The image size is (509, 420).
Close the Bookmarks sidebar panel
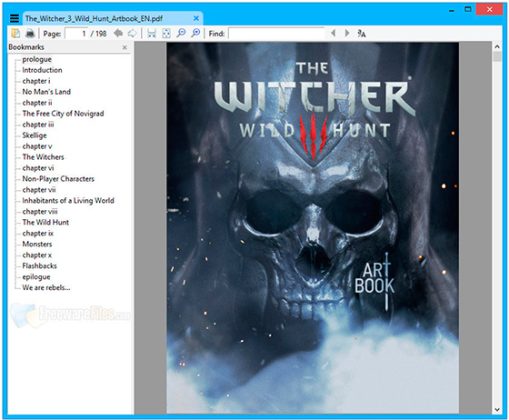tap(125, 47)
